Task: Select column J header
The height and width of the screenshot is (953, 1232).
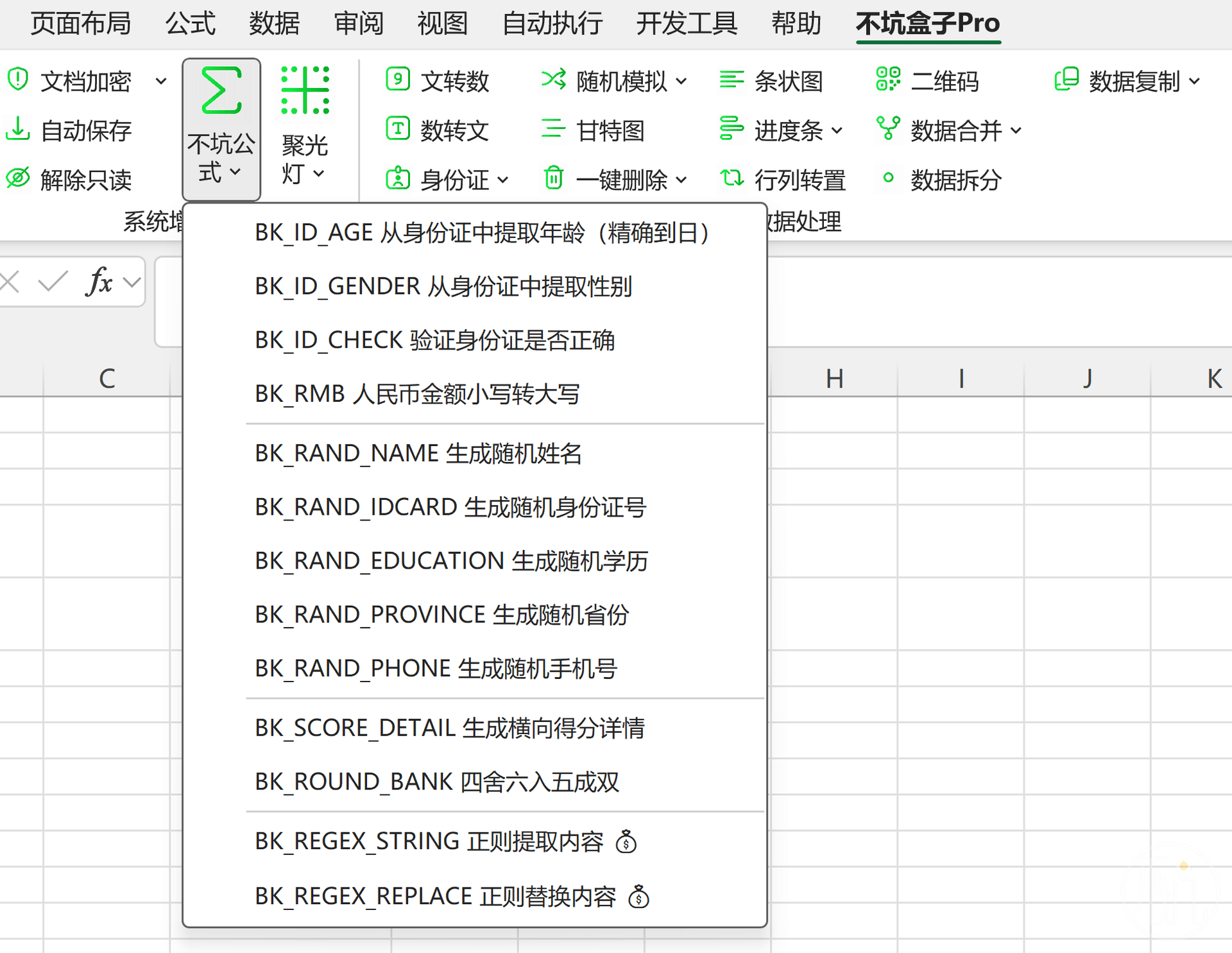Action: (1087, 378)
